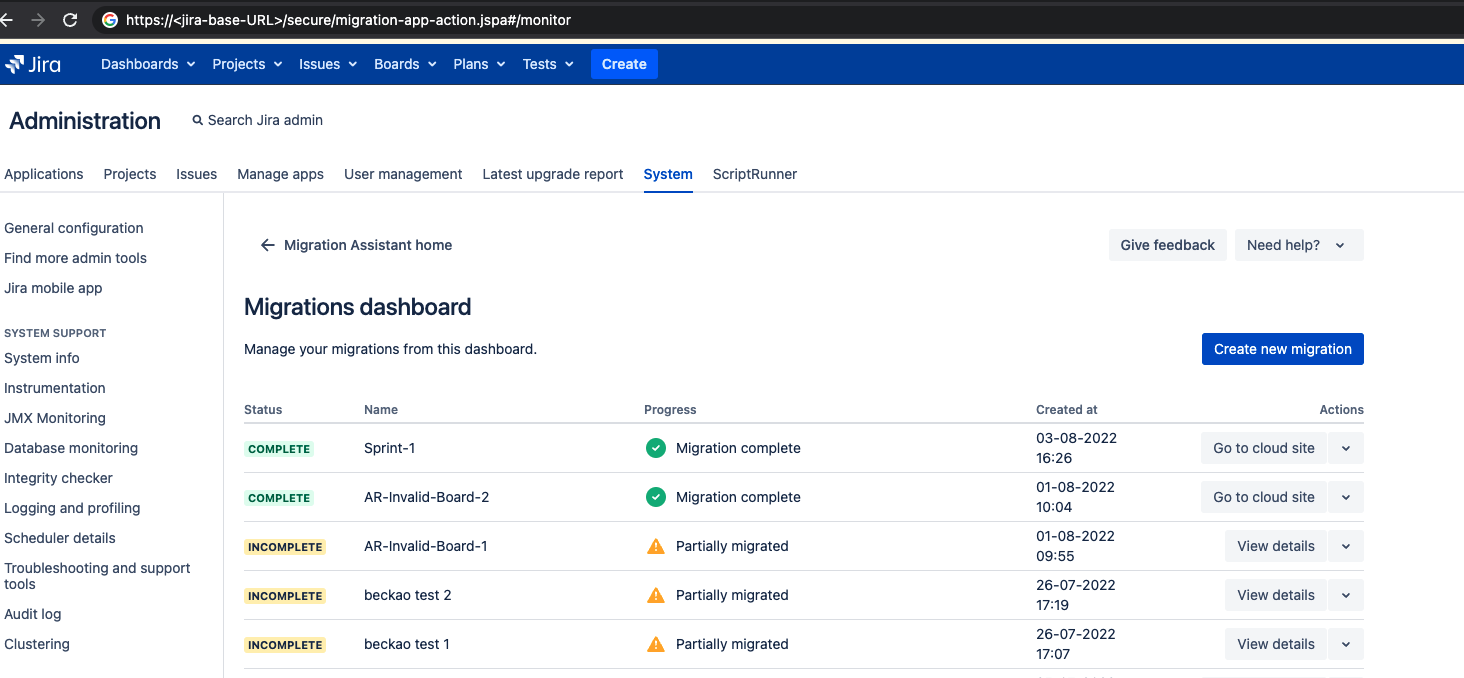1464x678 pixels.
Task: Open Clustering in the sidebar
Action: coord(37,644)
